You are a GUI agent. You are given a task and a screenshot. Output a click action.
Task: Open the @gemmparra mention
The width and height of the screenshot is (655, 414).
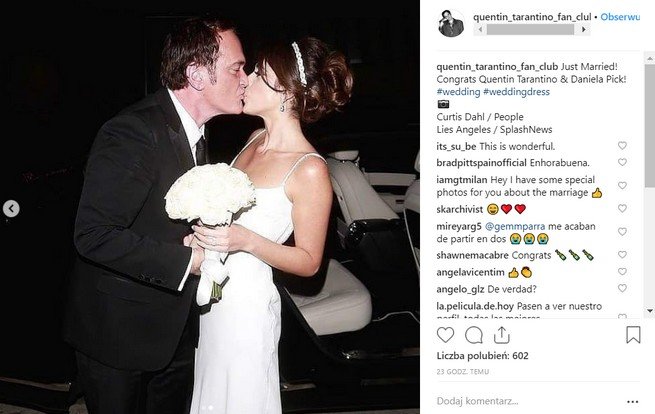(x=515, y=226)
